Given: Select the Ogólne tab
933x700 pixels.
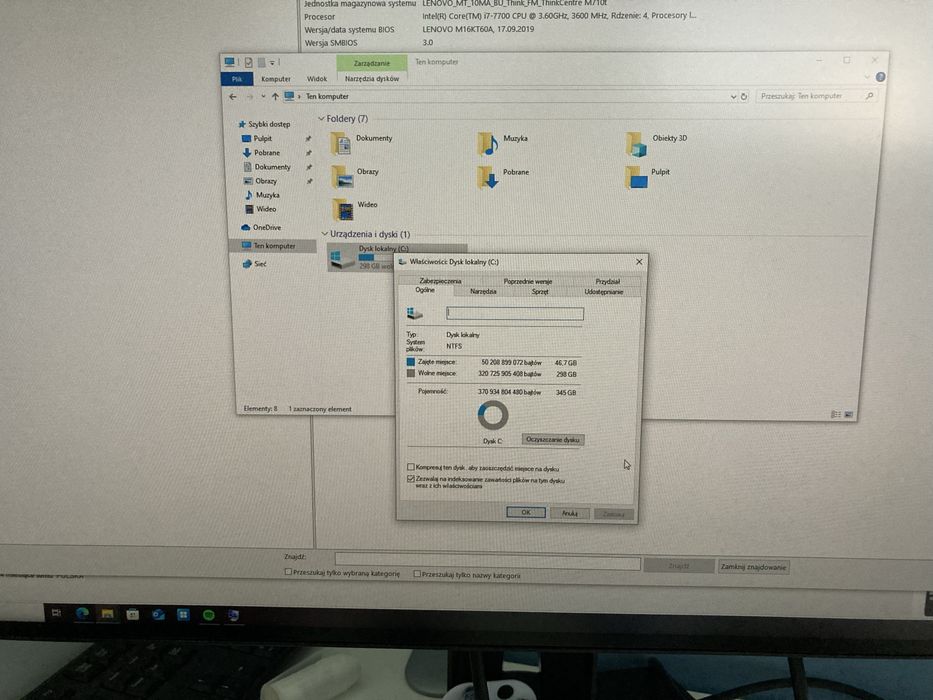Looking at the screenshot, I should 425,290.
